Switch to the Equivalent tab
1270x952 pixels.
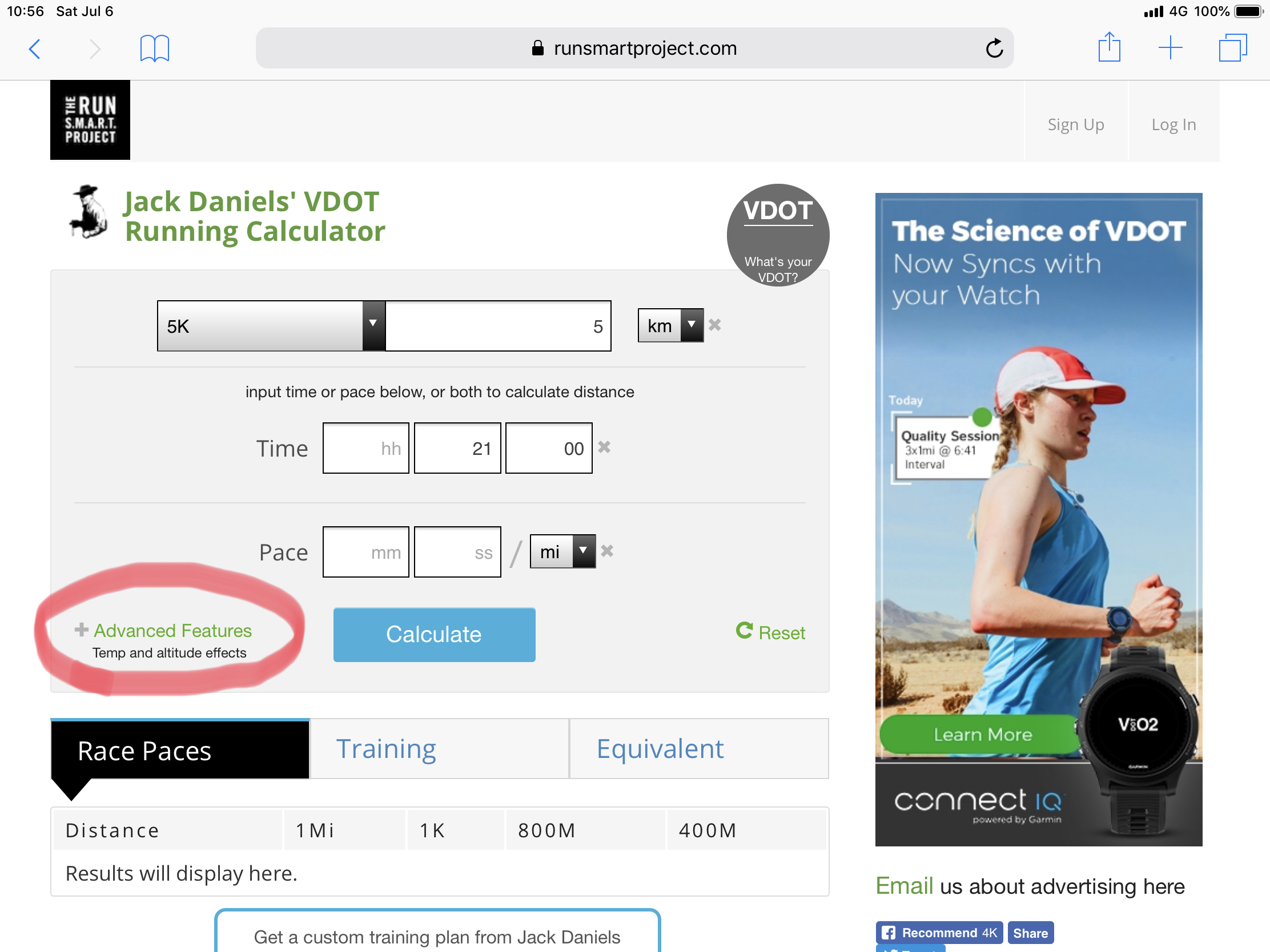[700, 749]
